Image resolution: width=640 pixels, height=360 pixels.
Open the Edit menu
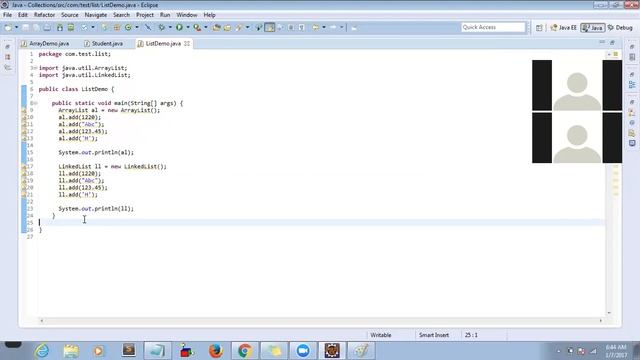pyautogui.click(x=23, y=15)
